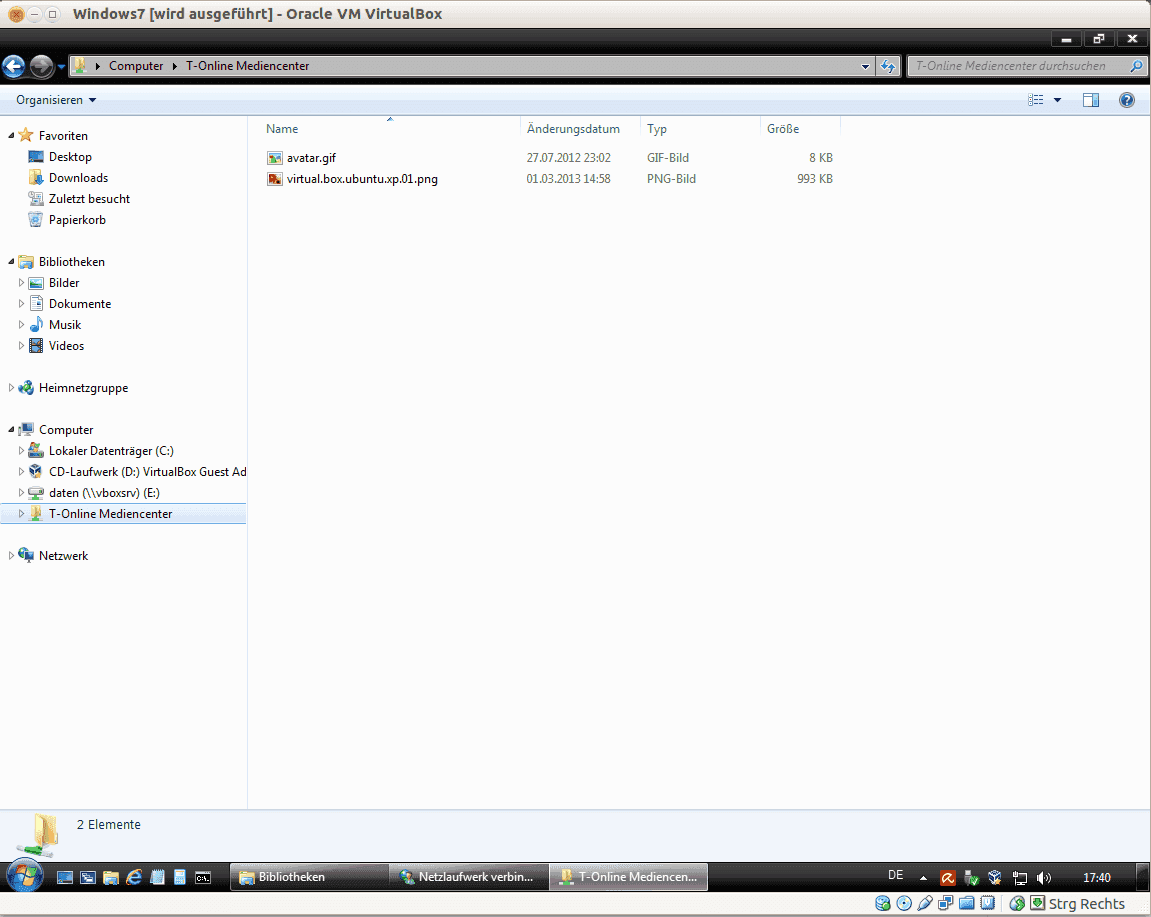Expand the Bilder library

tap(21, 283)
